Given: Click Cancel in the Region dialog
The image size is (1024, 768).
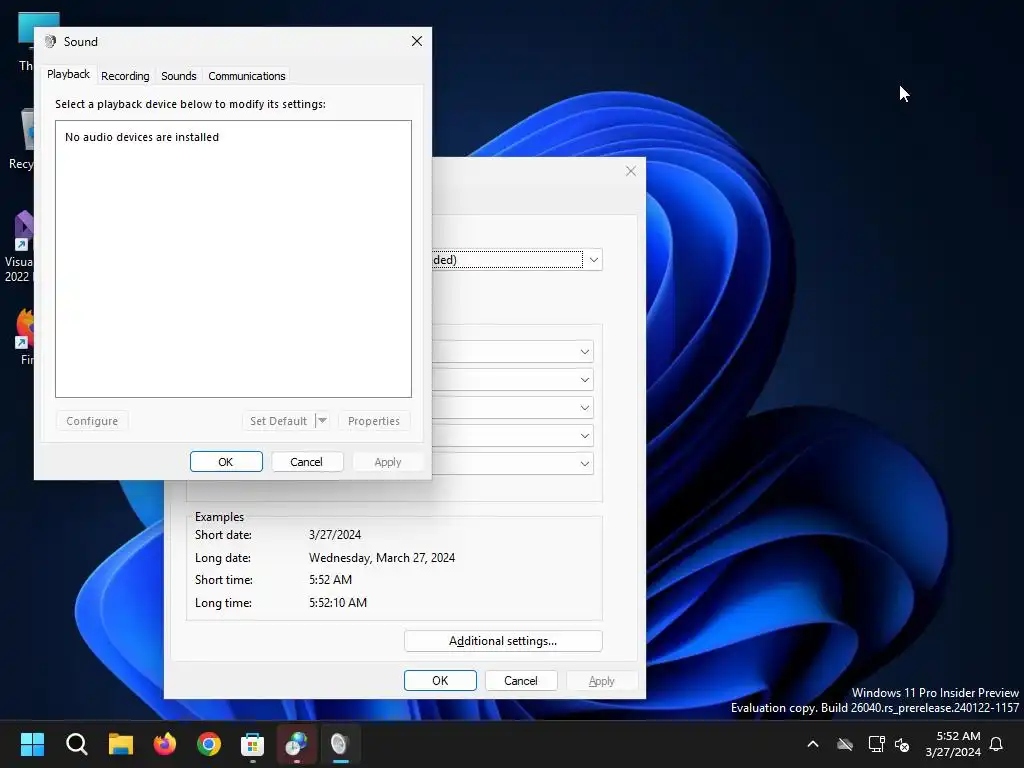Looking at the screenshot, I should 521,680.
